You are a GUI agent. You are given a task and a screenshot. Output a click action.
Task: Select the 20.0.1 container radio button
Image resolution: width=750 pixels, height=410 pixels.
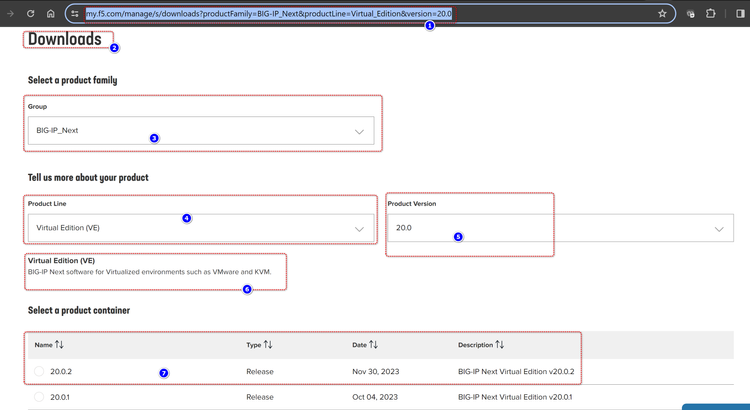[39, 397]
